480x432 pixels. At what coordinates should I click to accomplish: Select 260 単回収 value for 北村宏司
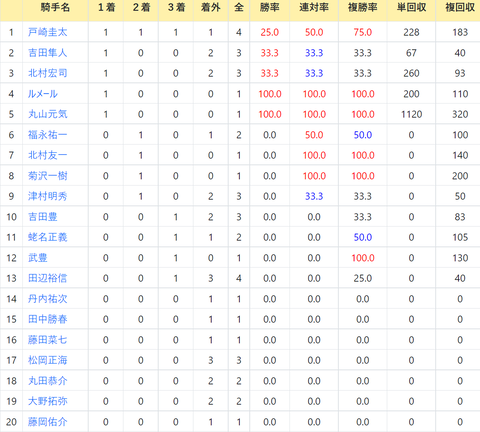411,73
